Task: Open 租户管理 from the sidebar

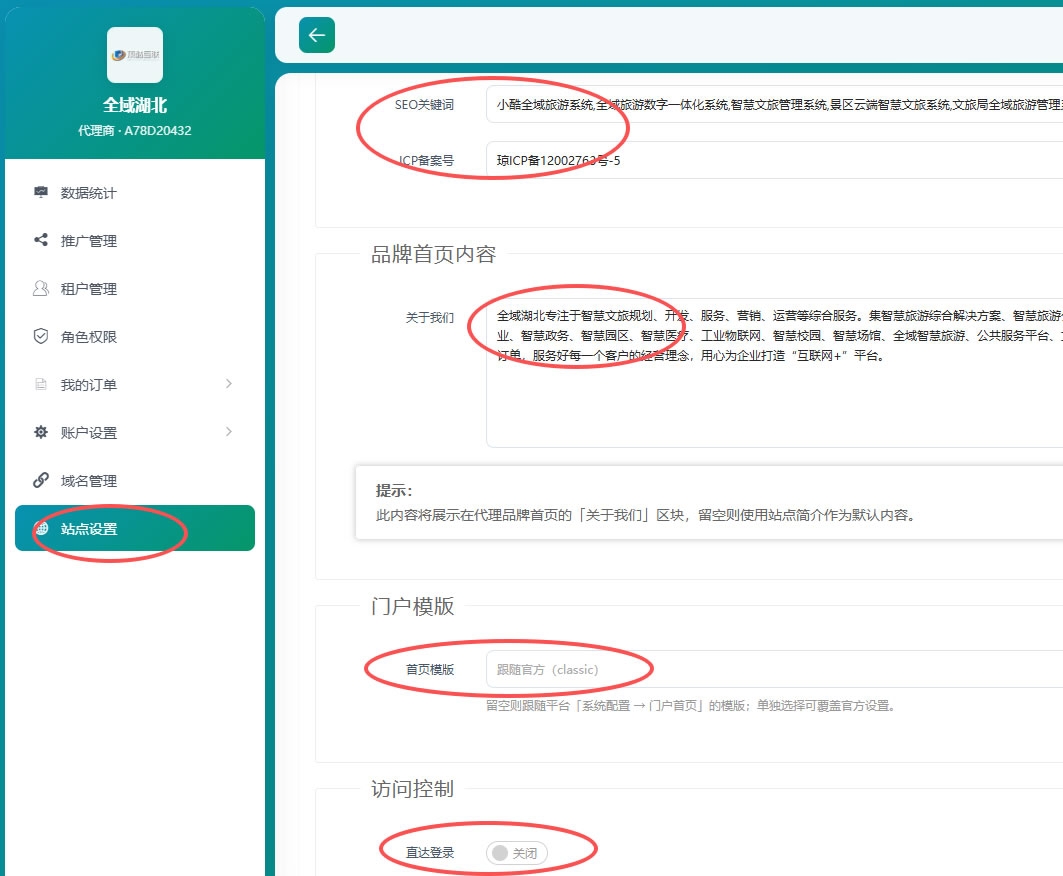Action: (135, 289)
